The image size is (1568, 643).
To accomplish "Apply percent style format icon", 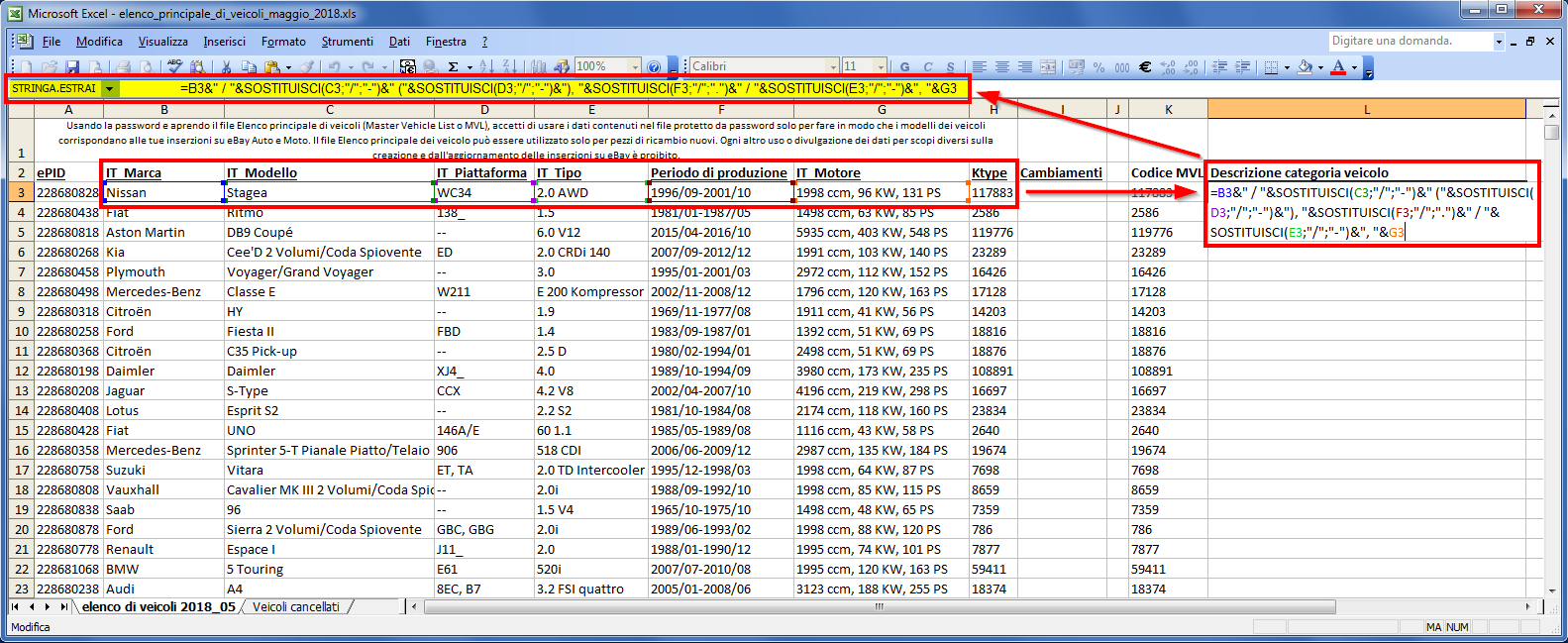I will (x=1098, y=66).
